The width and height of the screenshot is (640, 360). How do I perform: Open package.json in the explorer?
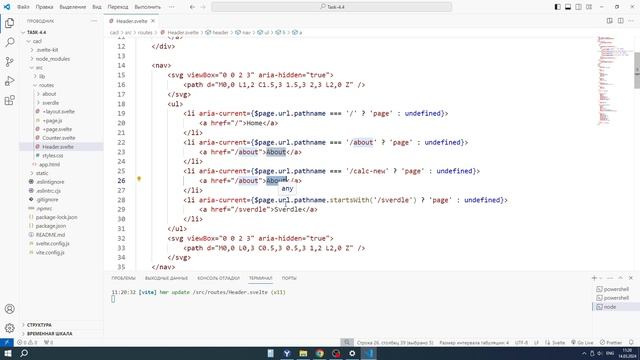tap(51, 226)
